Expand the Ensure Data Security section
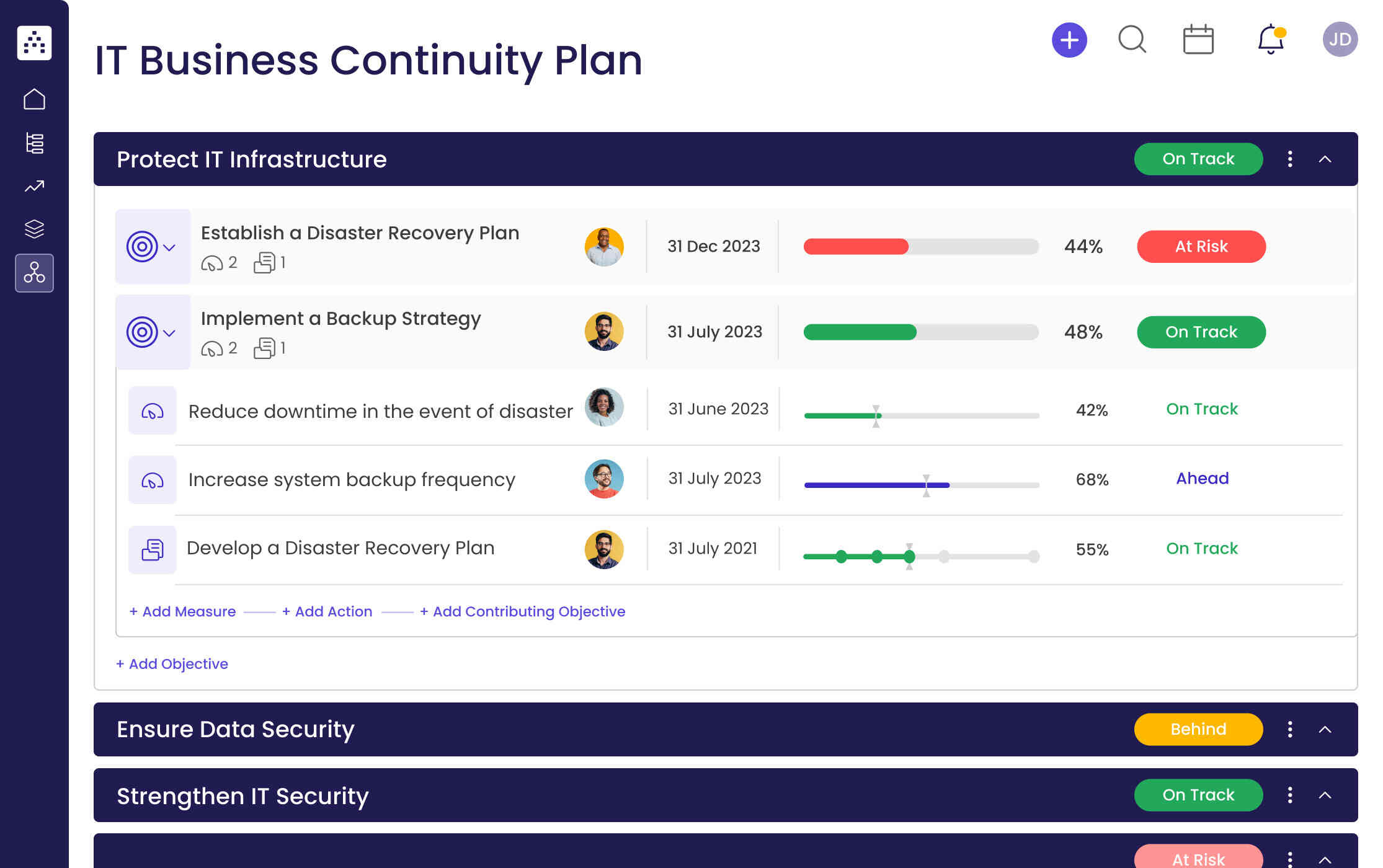 1325,729
